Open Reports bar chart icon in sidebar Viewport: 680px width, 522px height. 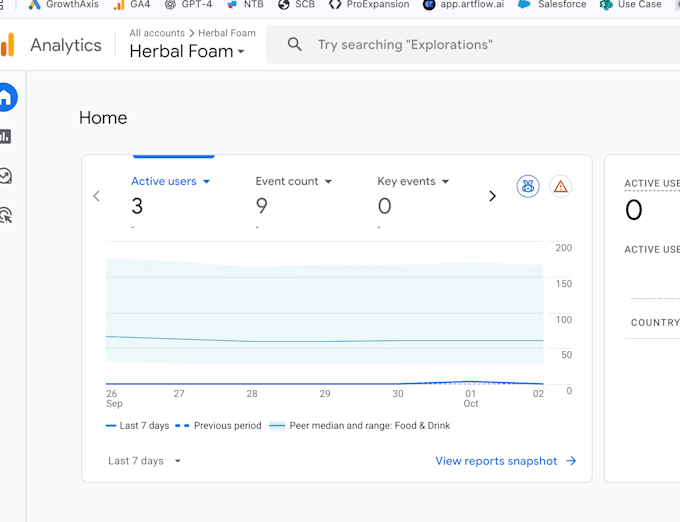6,136
